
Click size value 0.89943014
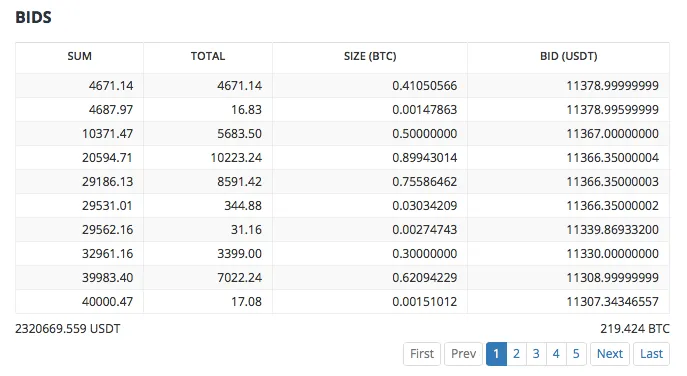pos(425,158)
